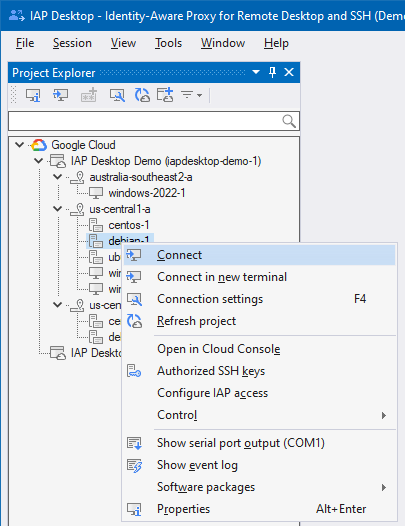Click the Add project toolbar icon
The height and width of the screenshot is (526, 405).
(x=165, y=95)
